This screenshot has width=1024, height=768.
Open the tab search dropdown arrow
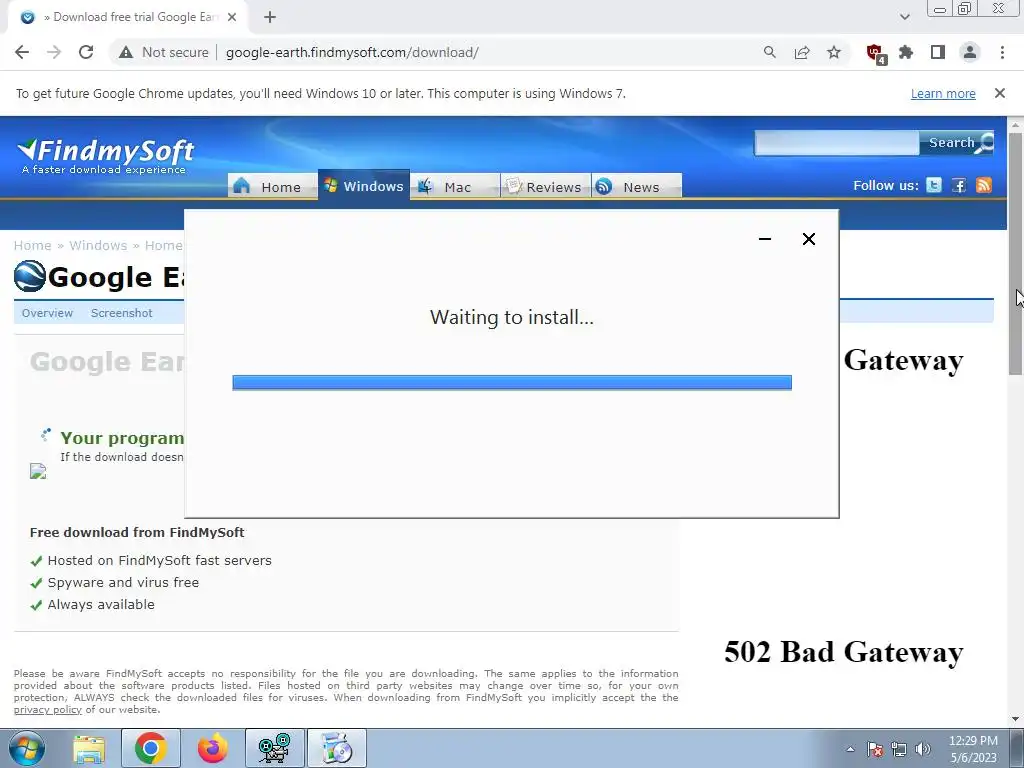(904, 17)
